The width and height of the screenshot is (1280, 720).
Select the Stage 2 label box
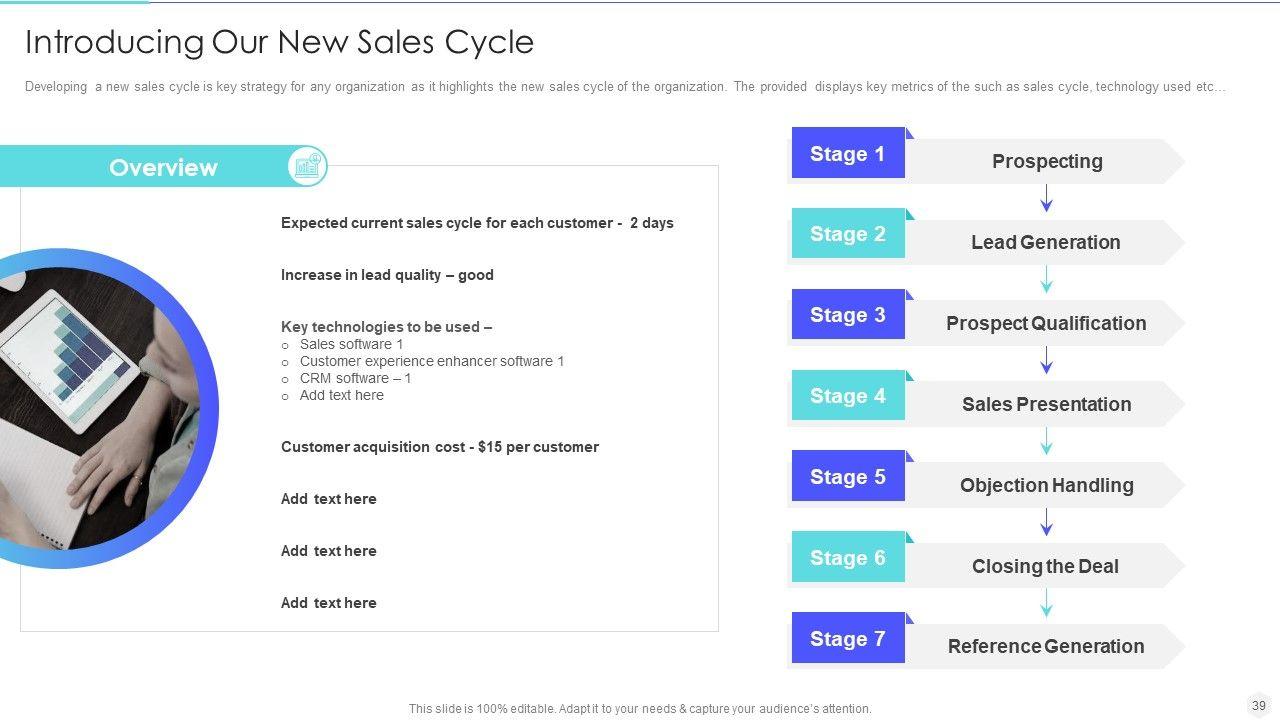coord(848,234)
